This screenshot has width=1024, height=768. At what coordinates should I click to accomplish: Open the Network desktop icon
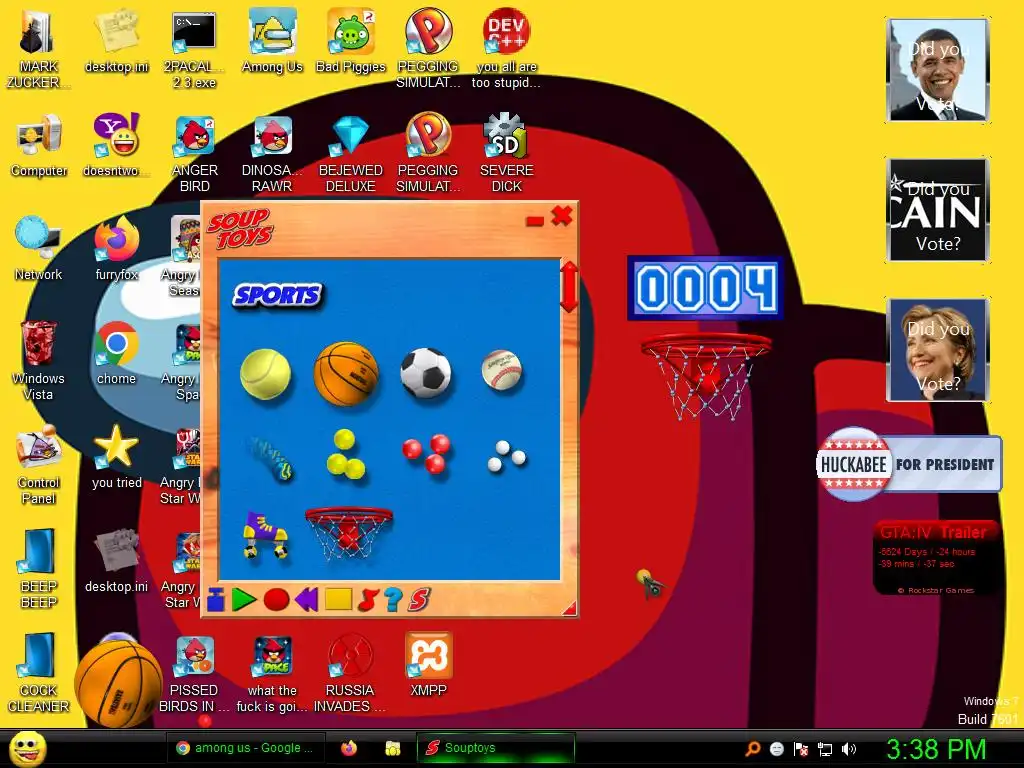tap(39, 249)
